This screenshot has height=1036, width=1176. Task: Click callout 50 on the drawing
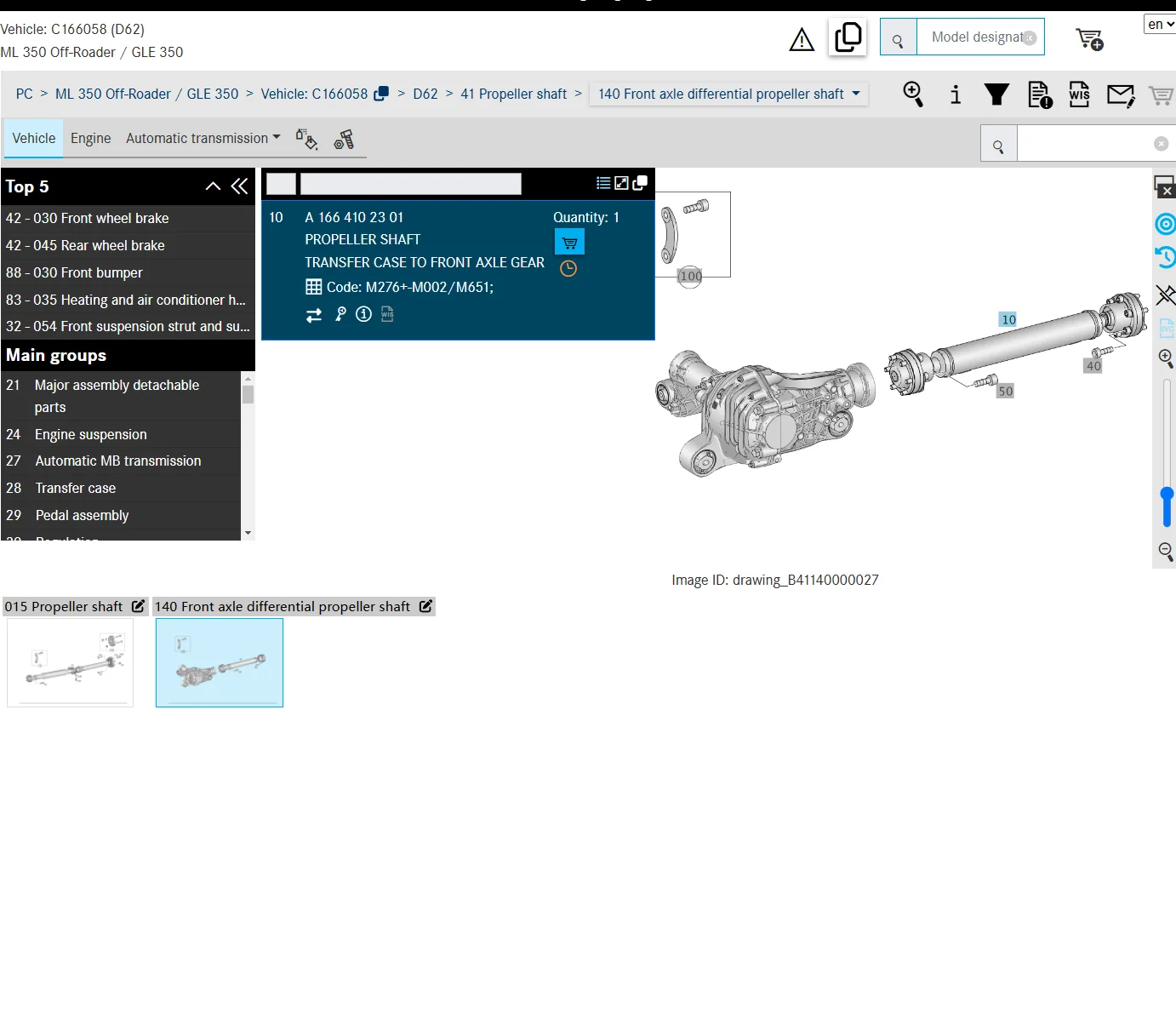click(x=1006, y=392)
